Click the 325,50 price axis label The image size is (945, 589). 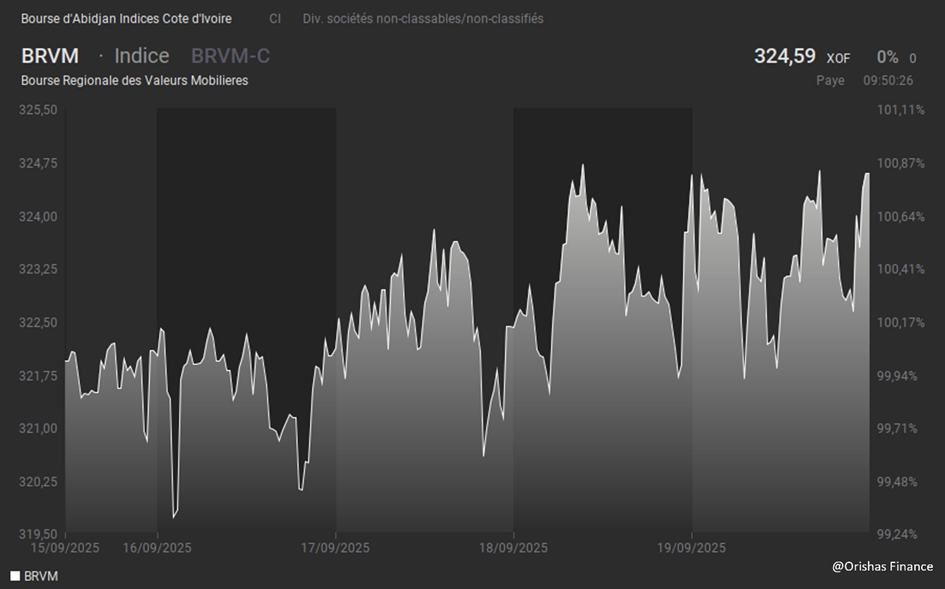click(x=38, y=110)
